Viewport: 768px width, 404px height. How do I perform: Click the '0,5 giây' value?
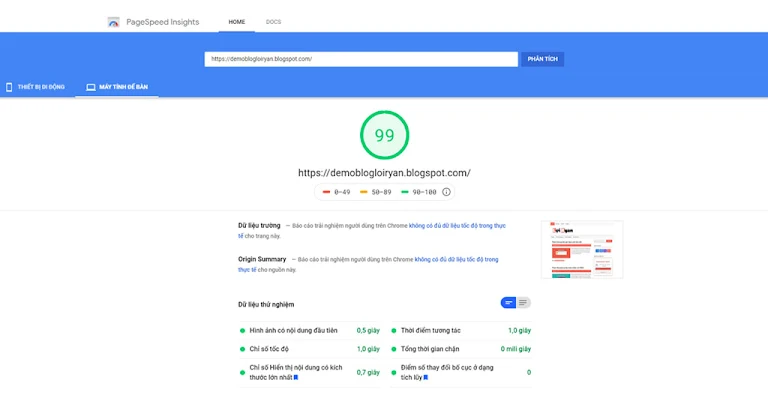[x=368, y=331]
